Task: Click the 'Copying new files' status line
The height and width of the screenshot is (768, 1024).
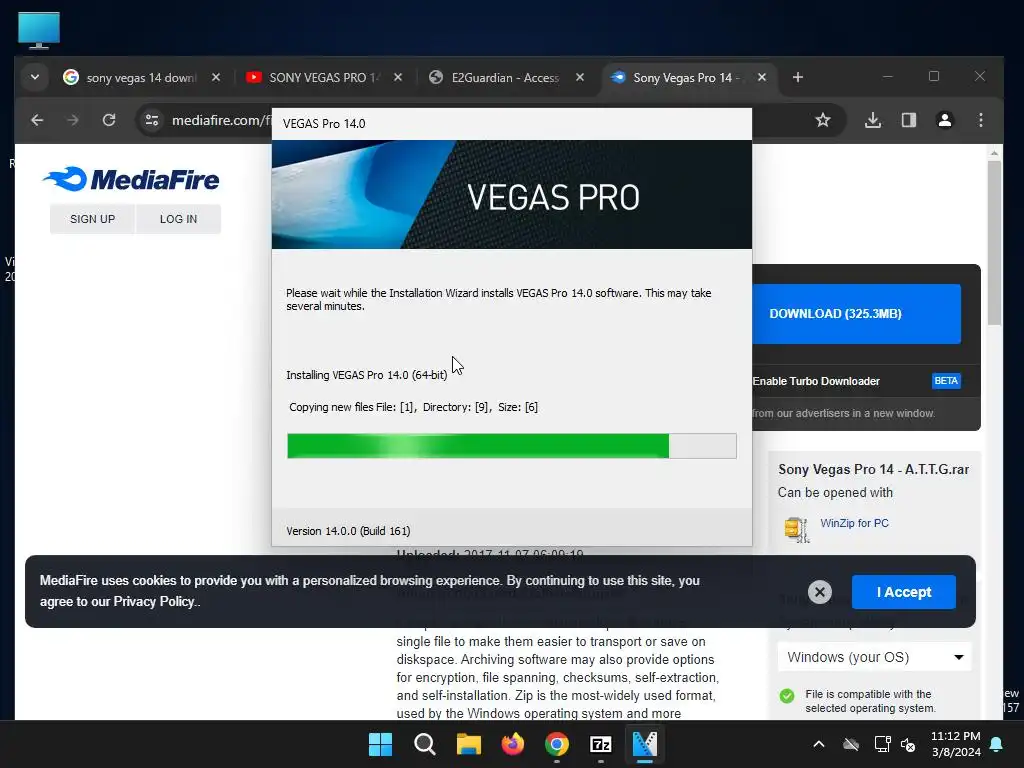Action: [x=413, y=407]
